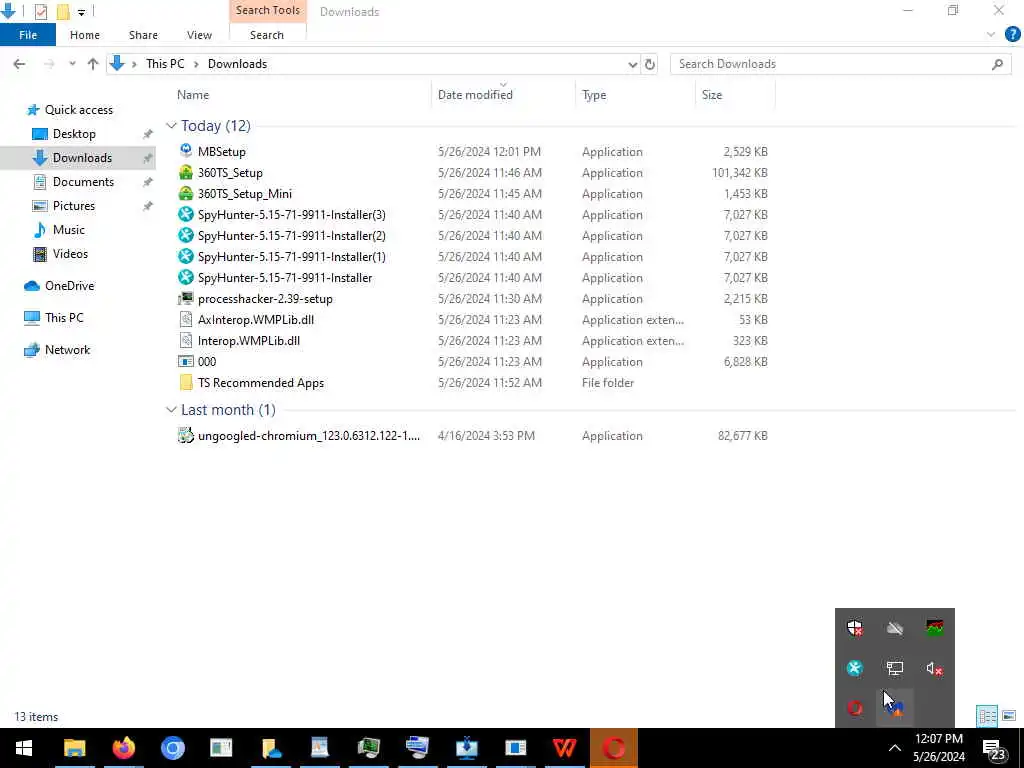Image resolution: width=1024 pixels, height=768 pixels.
Task: Click the SpyHunter tray icon
Action: [x=855, y=668]
